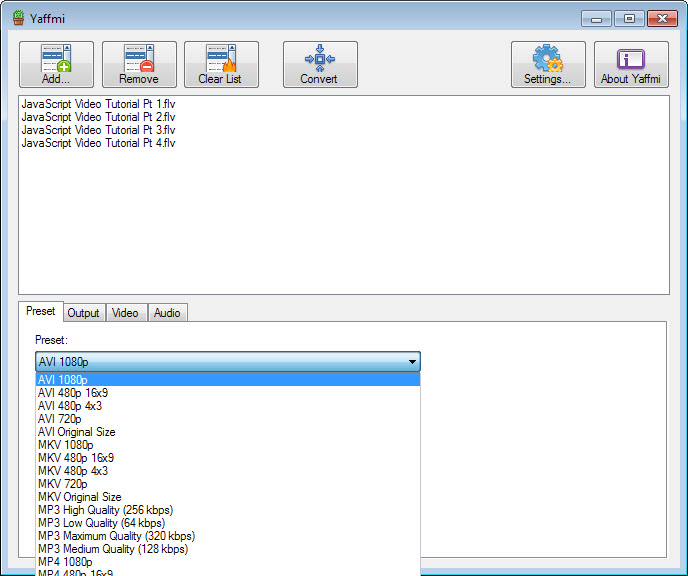Choose MP3 Medium Quality (128 kbps)

(x=228, y=549)
